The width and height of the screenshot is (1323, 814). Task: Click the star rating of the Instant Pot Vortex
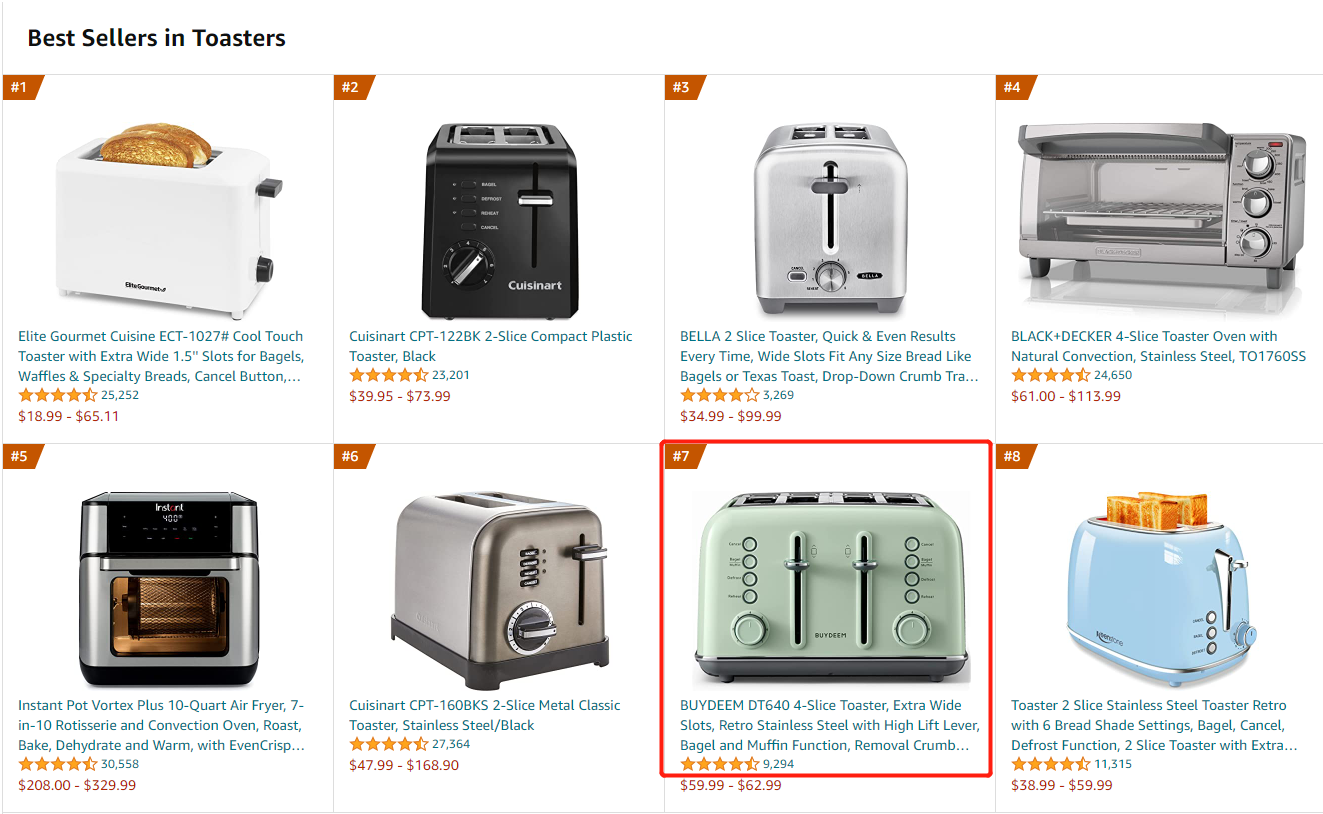pyautogui.click(x=58, y=764)
